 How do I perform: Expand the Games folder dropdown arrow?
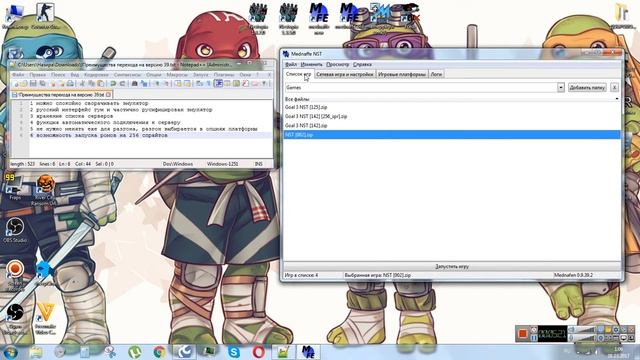(x=561, y=87)
